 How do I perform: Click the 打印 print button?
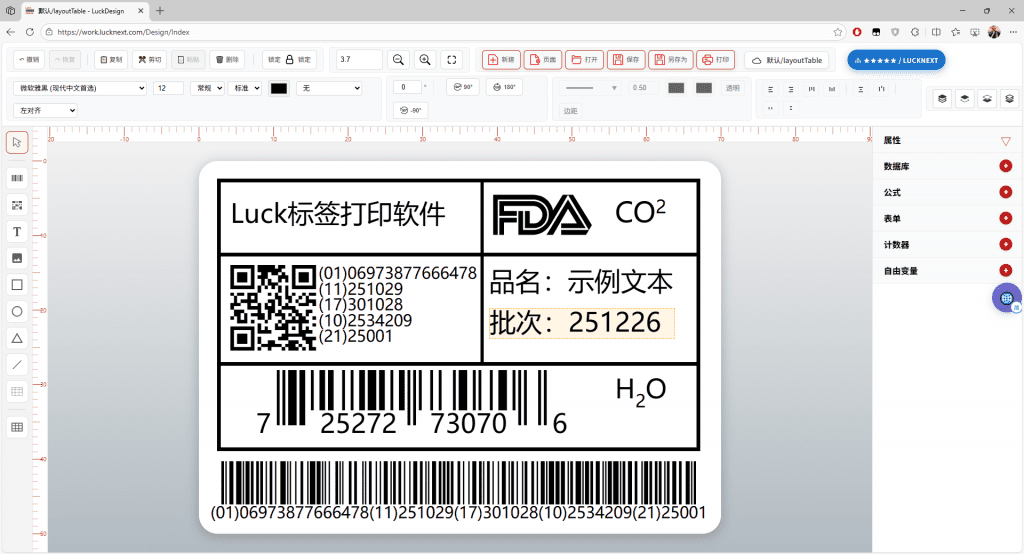tap(715, 60)
